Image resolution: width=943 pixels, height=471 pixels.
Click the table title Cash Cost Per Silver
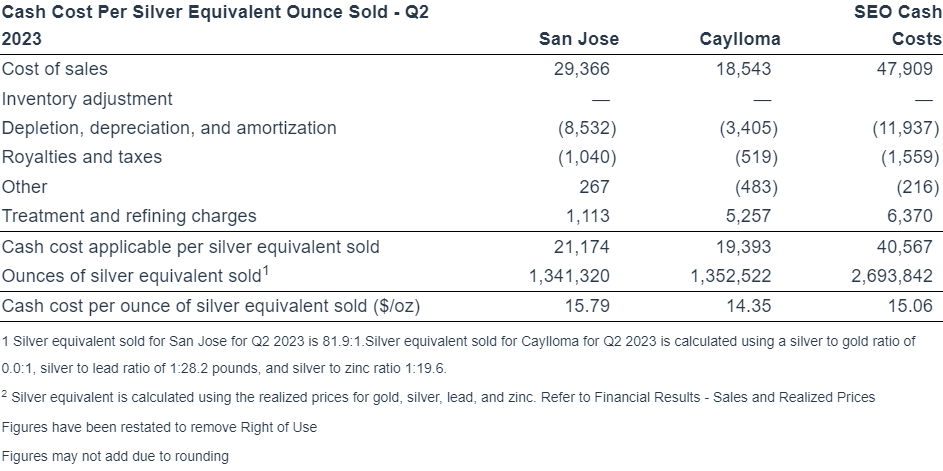click(x=215, y=25)
